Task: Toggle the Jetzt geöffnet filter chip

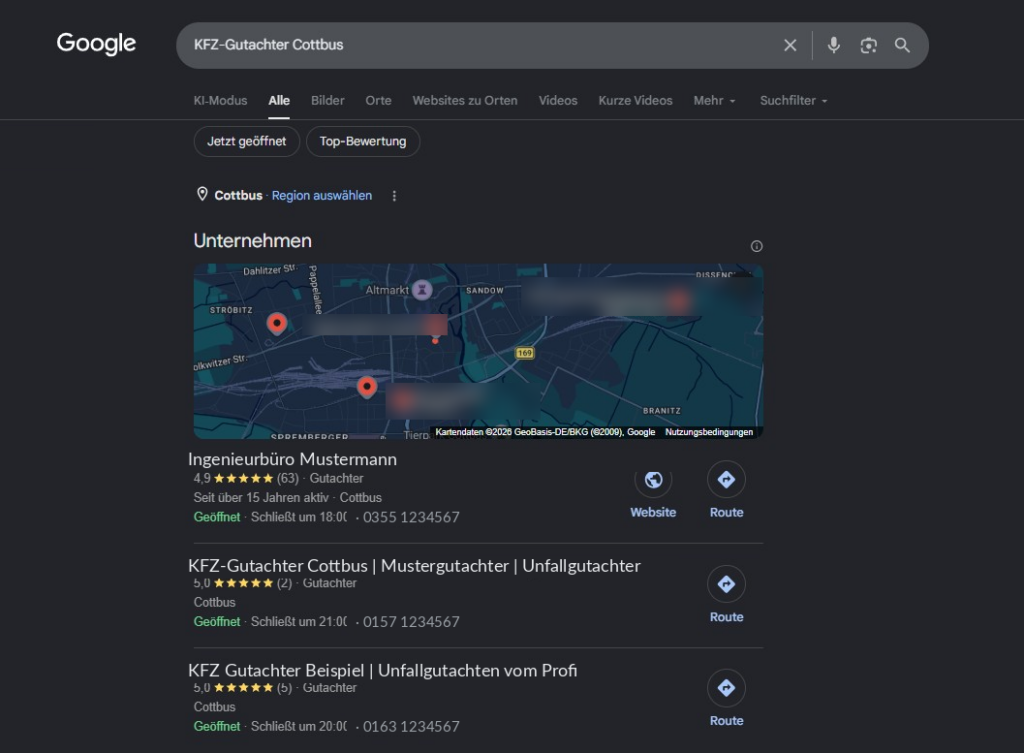Action: point(247,141)
